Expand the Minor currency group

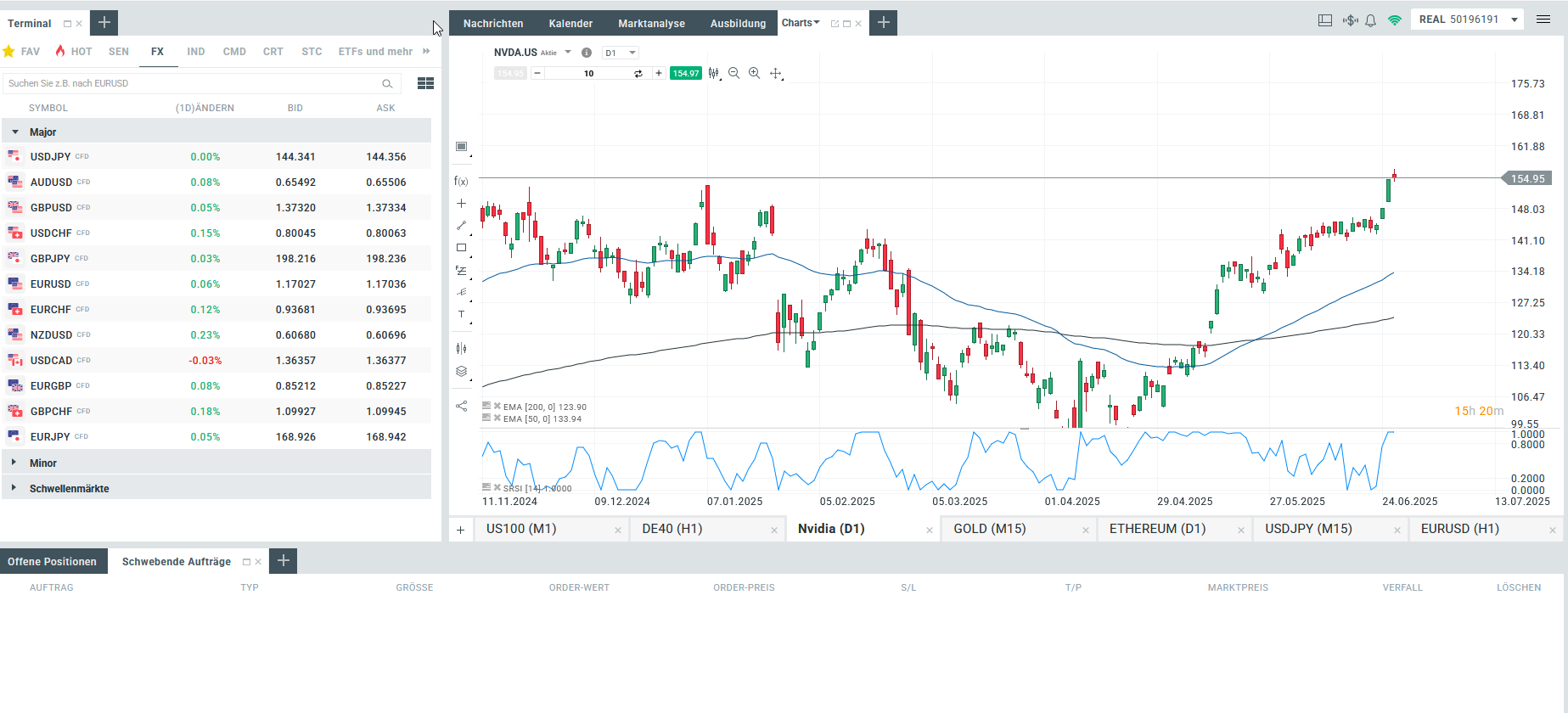point(42,463)
